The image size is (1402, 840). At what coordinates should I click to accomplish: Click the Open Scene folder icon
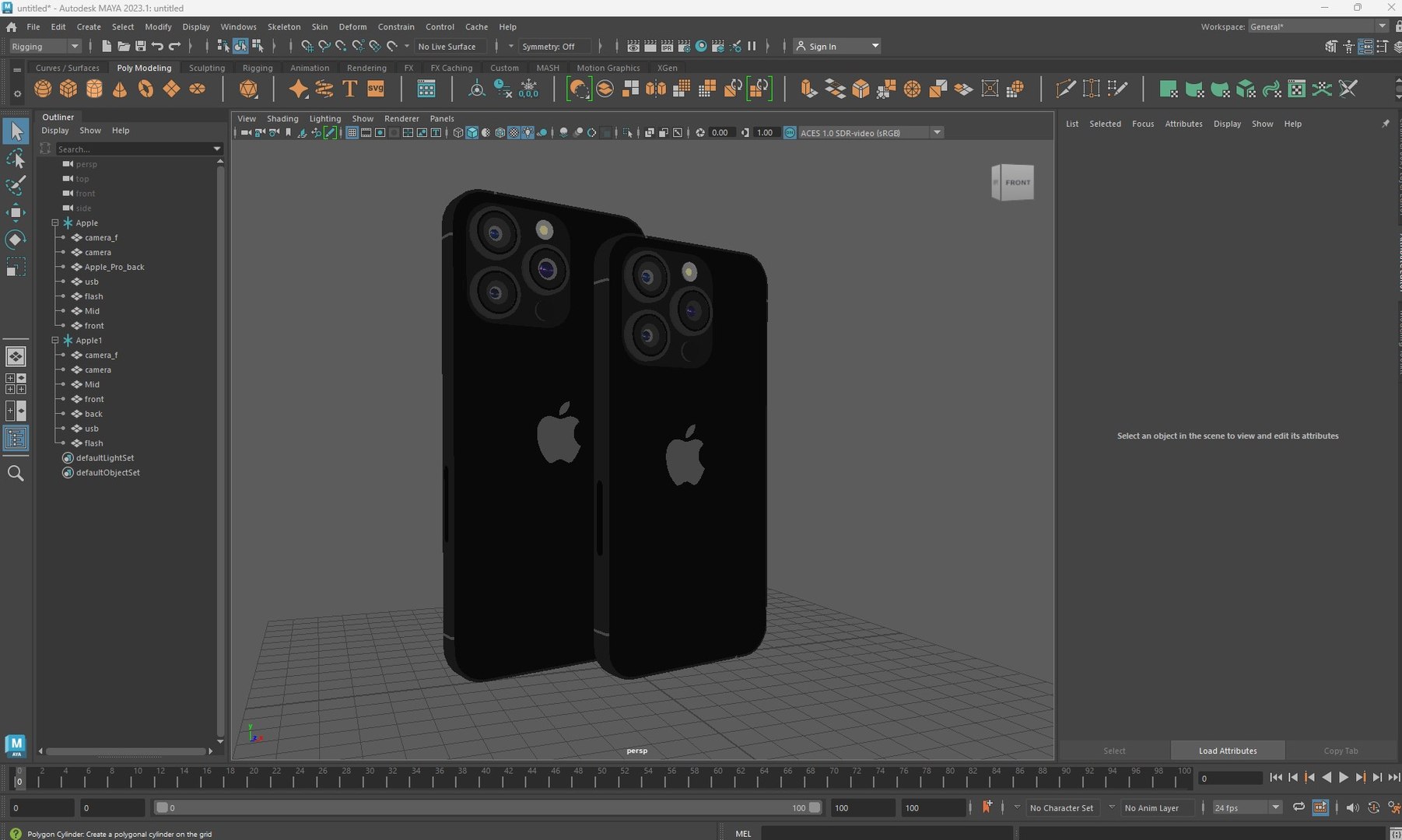tap(123, 47)
